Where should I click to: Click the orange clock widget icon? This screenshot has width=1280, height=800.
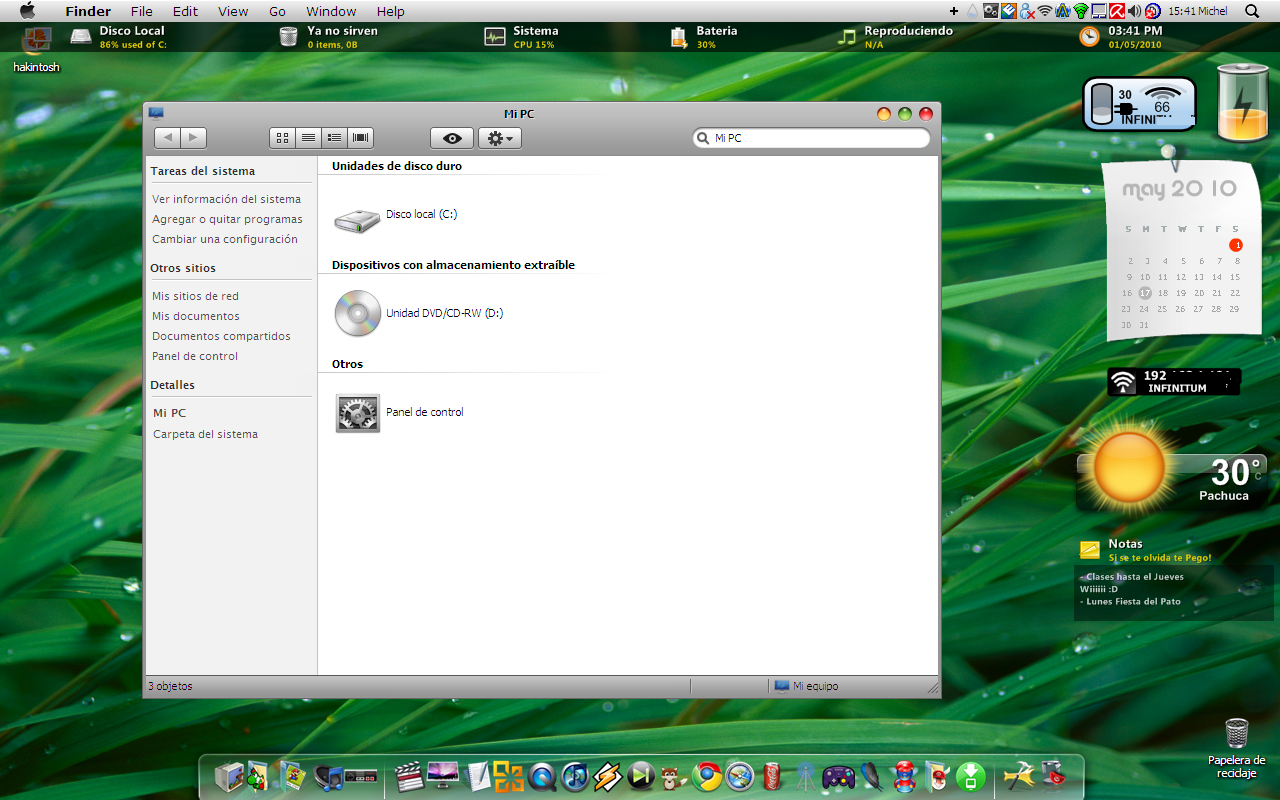tap(1089, 37)
